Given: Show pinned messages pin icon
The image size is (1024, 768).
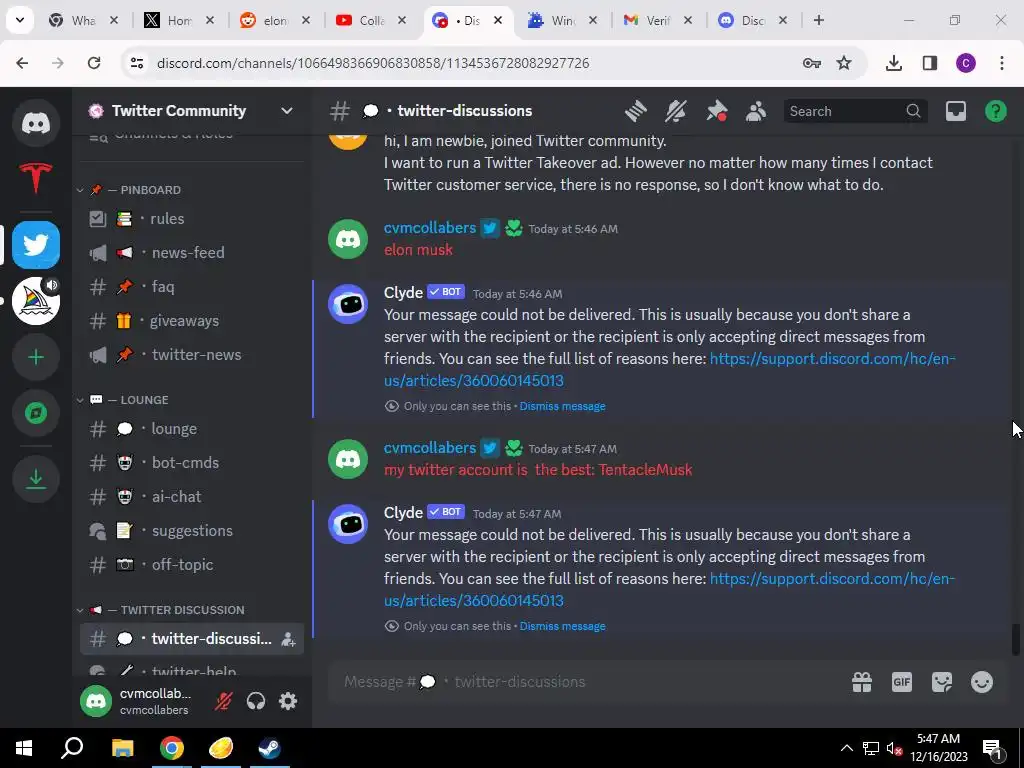Looking at the screenshot, I should click(716, 111).
